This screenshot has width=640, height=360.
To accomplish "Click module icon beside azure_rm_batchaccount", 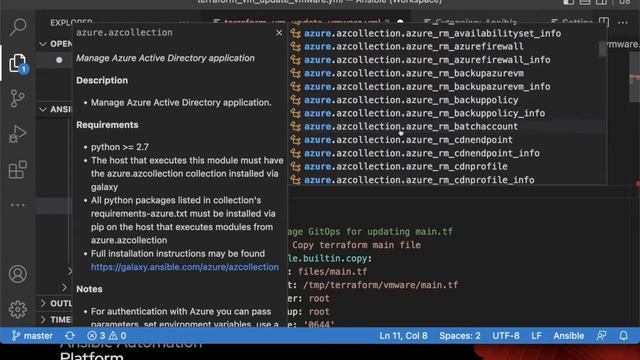I will point(296,127).
